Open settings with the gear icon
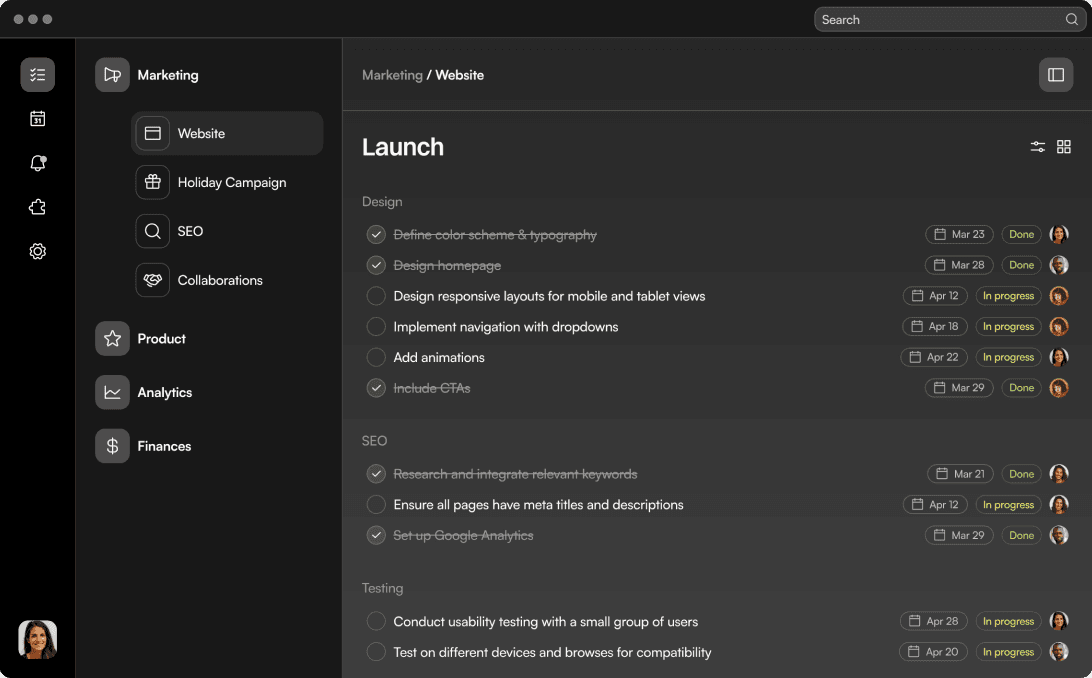 coord(37,251)
